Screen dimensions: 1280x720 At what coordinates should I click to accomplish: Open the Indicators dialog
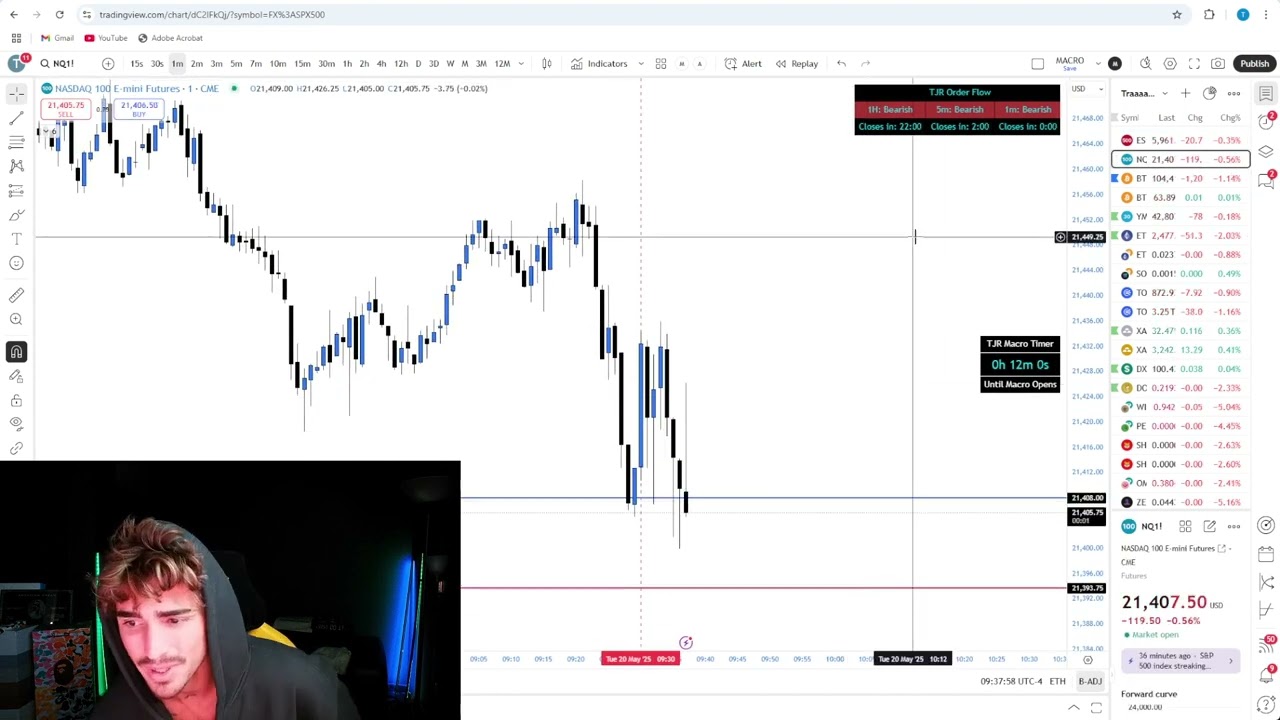pyautogui.click(x=599, y=64)
